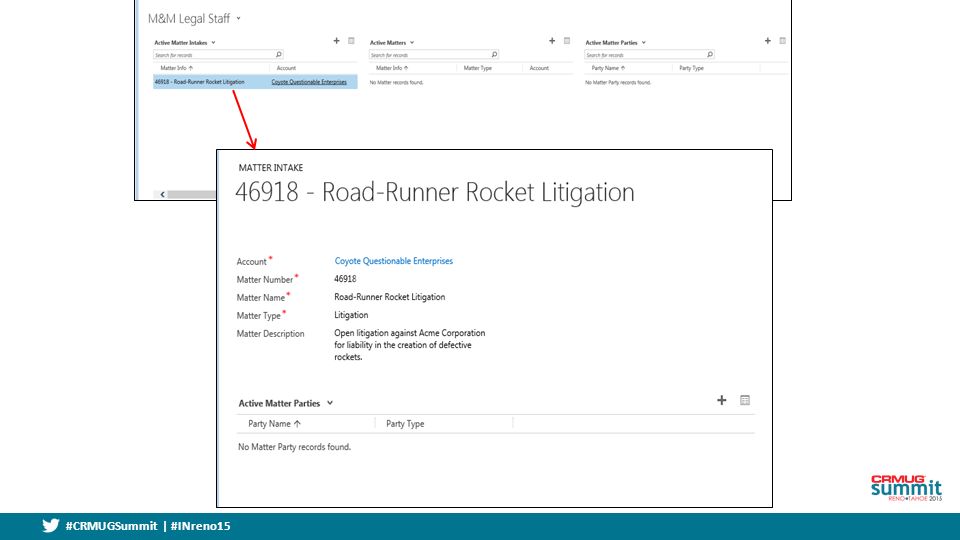Add a new Active Matter Intakes record
Viewport: 960px width, 540px height.
pos(336,41)
